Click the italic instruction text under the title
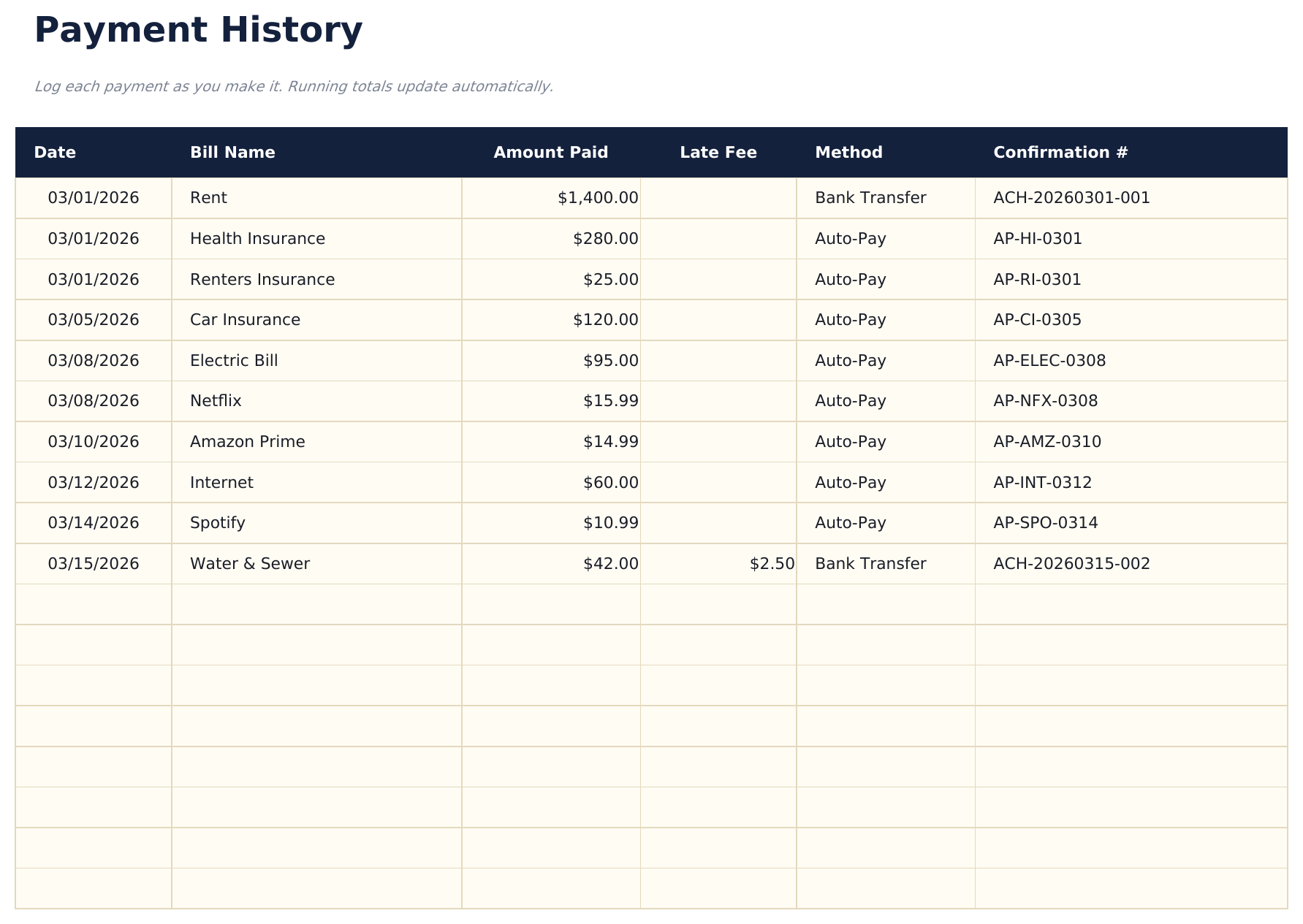The width and height of the screenshot is (1303, 924). 294,86
